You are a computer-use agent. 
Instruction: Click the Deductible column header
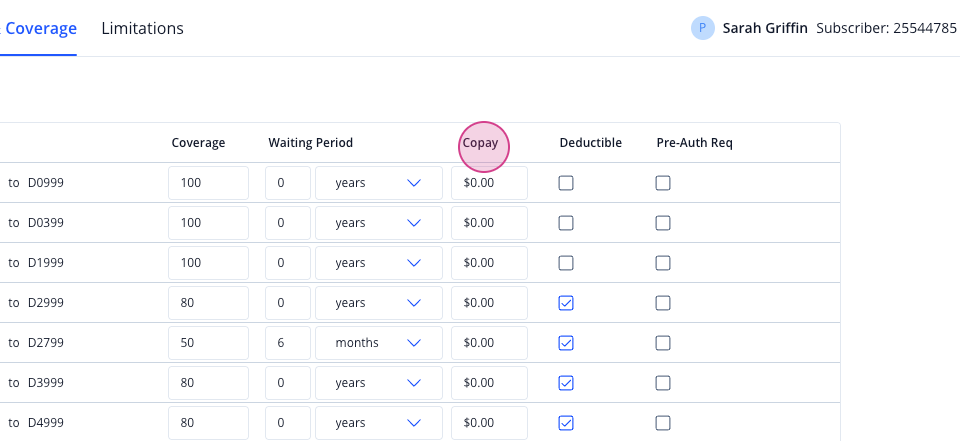tap(590, 143)
